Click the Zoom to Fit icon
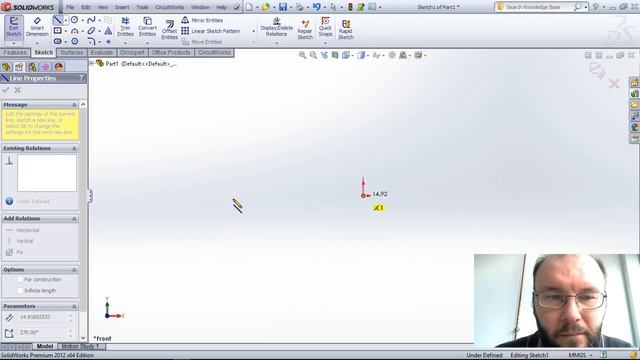 (x=302, y=55)
